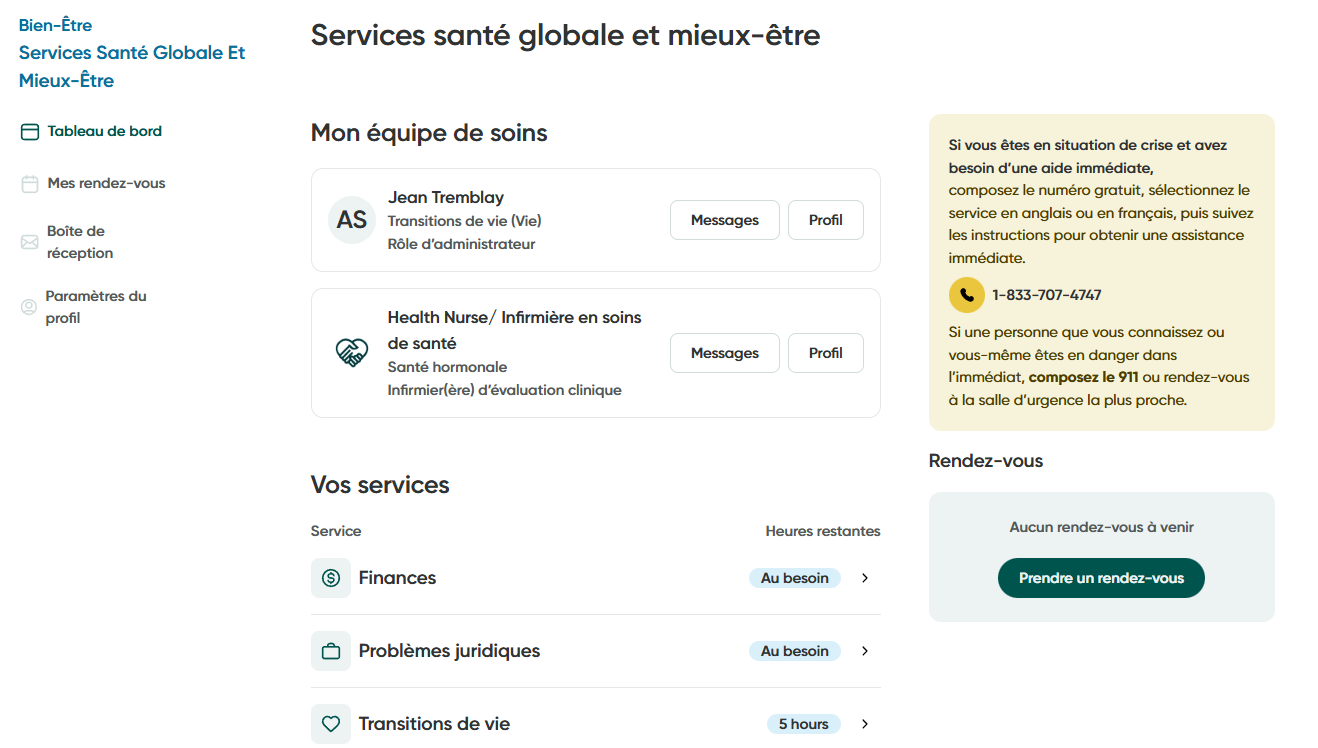
Task: Click the Au besoin badge for Finances
Action: pyautogui.click(x=794, y=577)
